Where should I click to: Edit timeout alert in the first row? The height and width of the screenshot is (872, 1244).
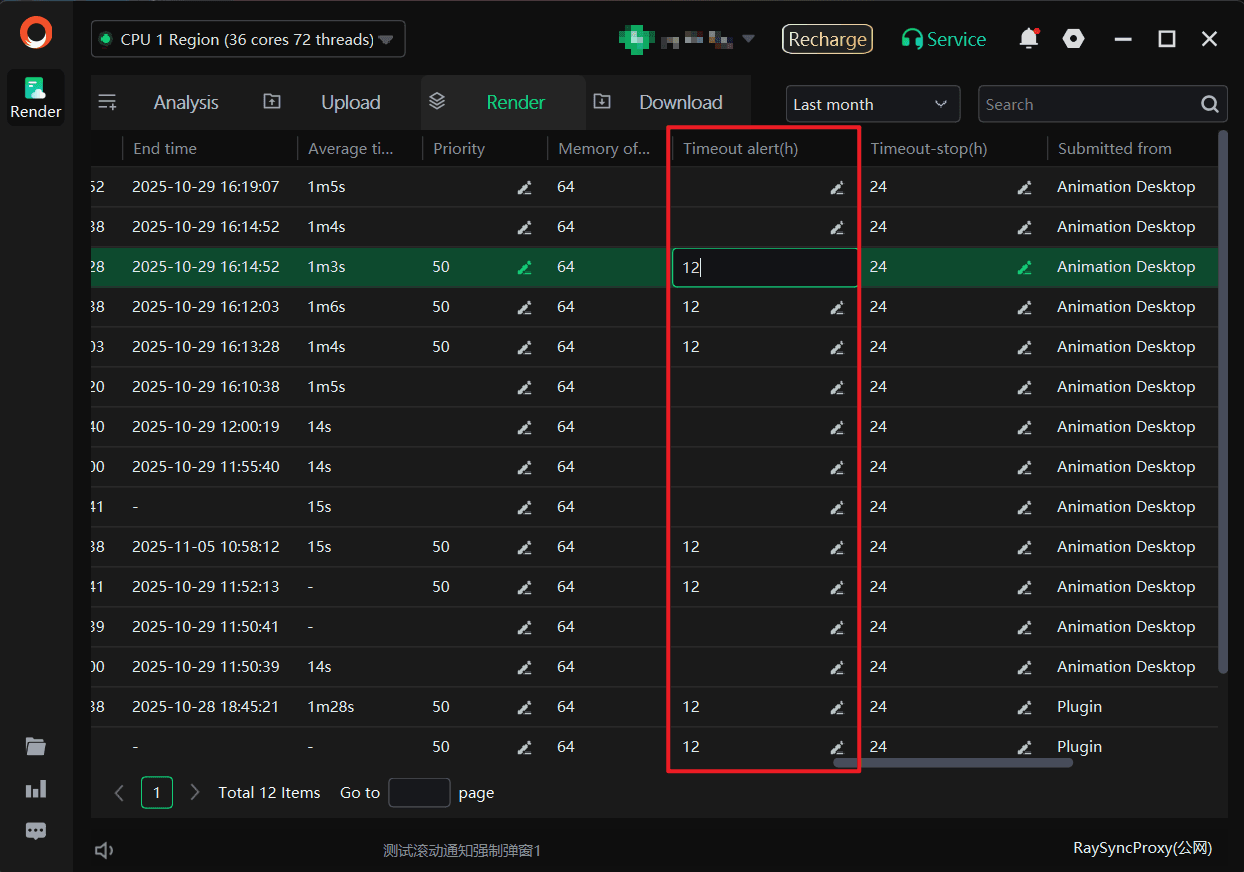coord(837,187)
